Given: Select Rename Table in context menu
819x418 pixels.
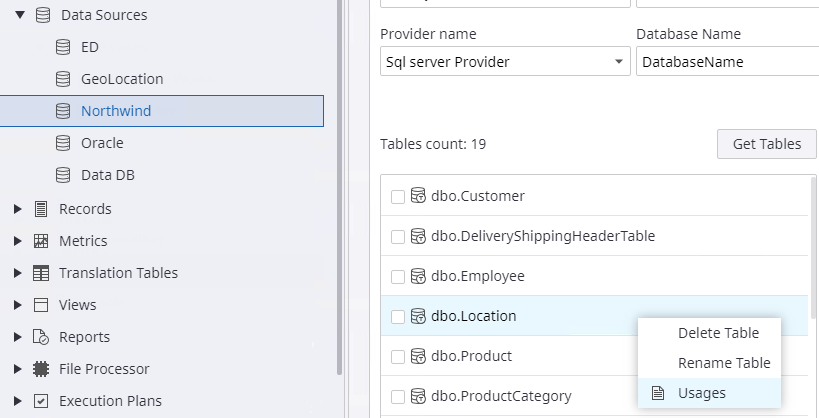Looking at the screenshot, I should tap(723, 363).
